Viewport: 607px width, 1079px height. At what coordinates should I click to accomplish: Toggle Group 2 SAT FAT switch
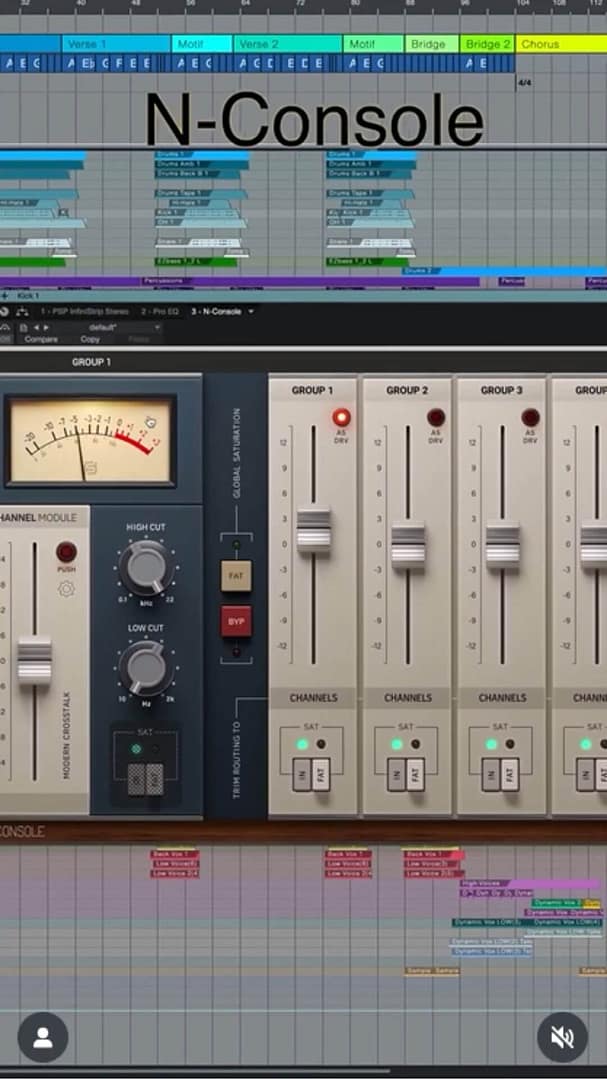pyautogui.click(x=416, y=774)
